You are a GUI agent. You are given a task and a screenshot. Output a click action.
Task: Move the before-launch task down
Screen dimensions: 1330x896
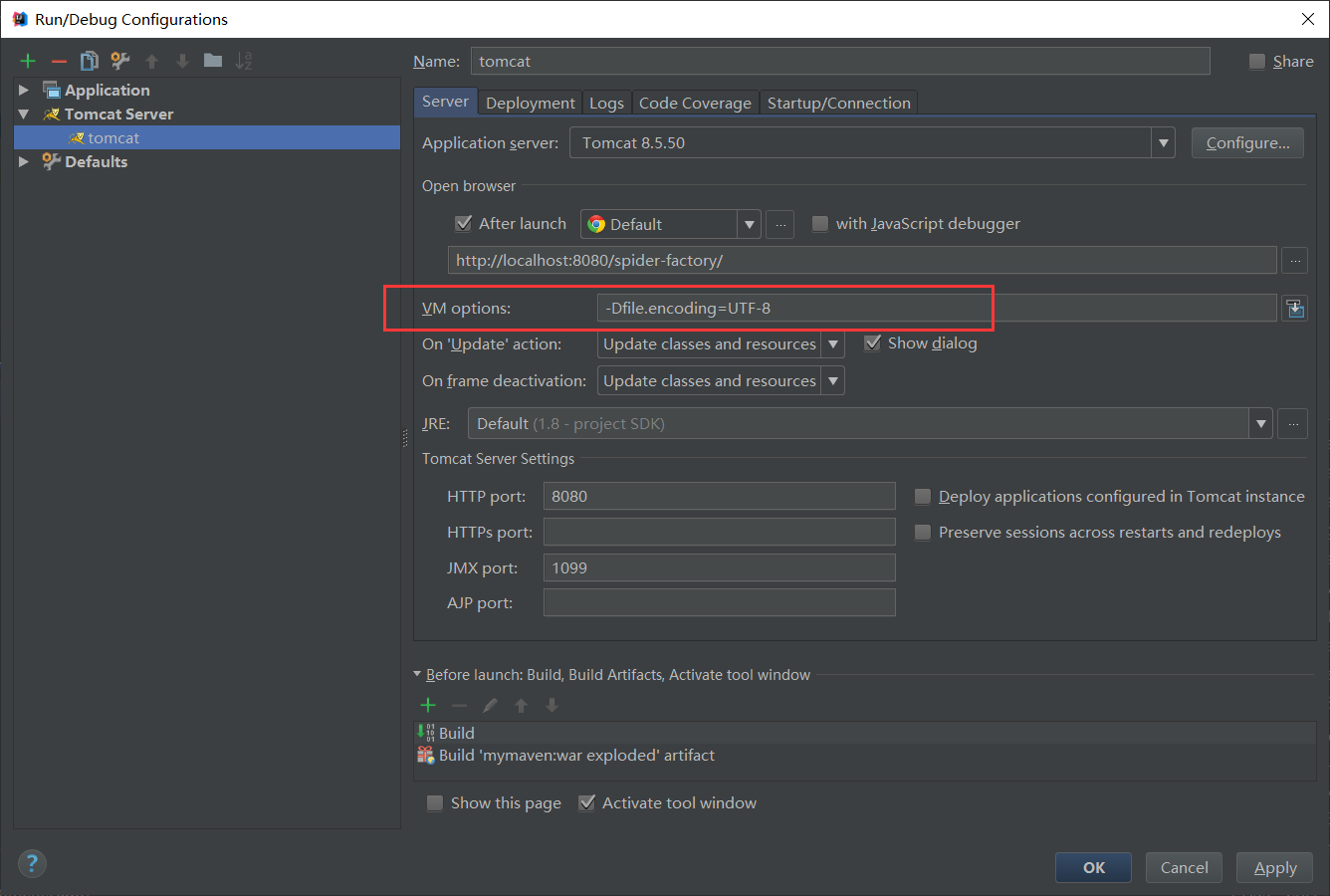[x=552, y=705]
